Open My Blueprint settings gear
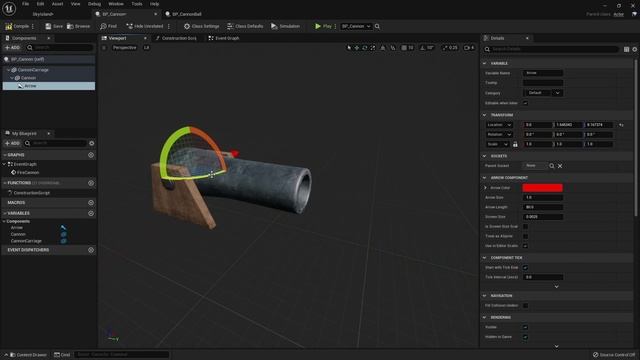The height and width of the screenshot is (360, 640). click(91, 143)
